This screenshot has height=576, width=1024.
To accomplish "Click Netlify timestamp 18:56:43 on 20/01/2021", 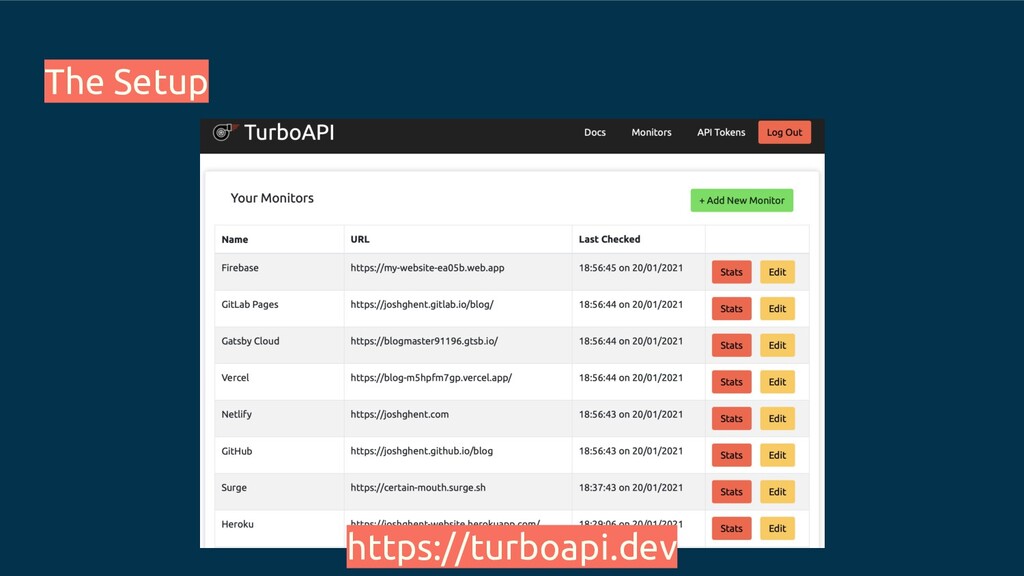I will point(631,414).
